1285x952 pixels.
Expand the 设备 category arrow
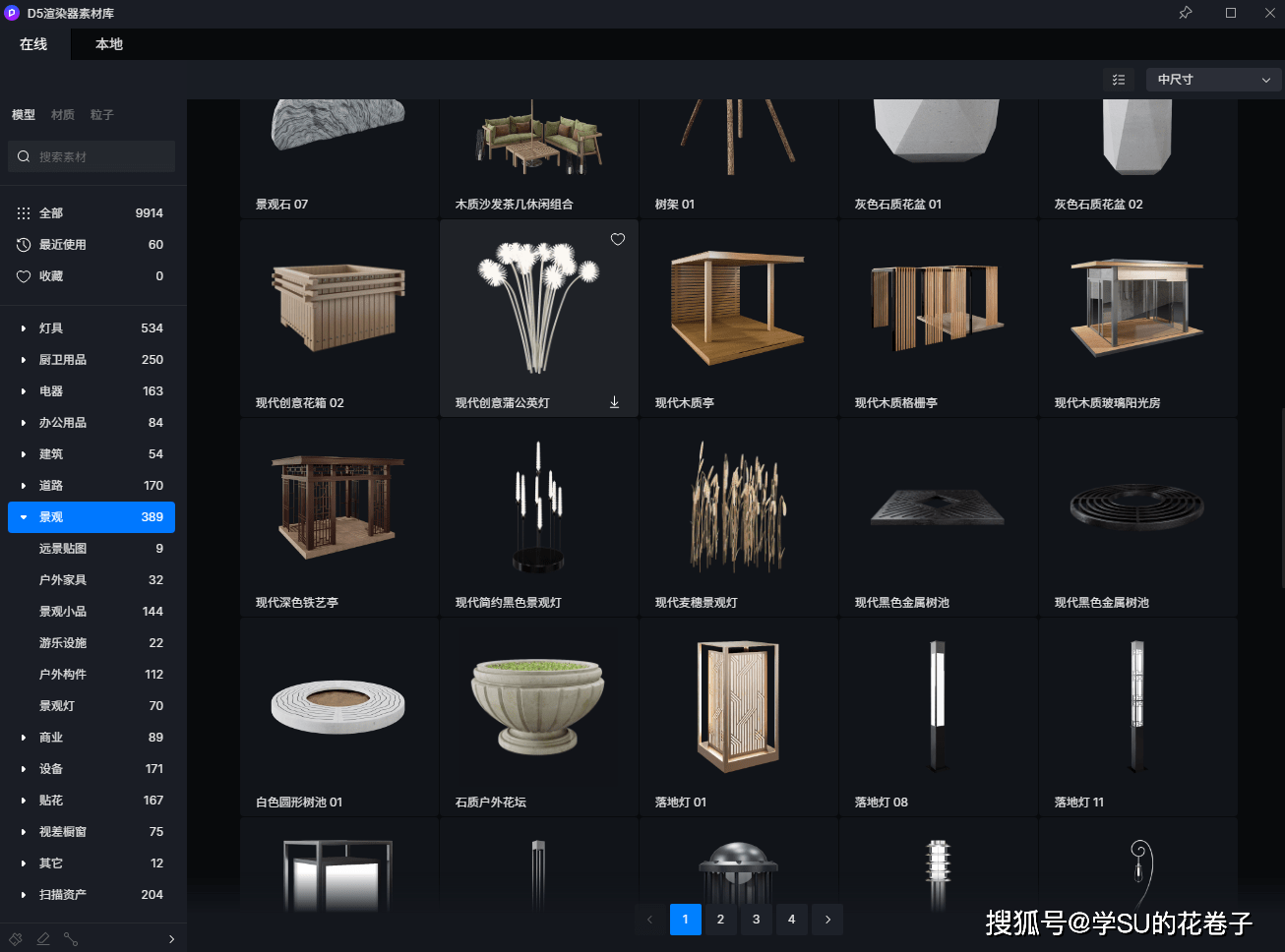pyautogui.click(x=24, y=769)
